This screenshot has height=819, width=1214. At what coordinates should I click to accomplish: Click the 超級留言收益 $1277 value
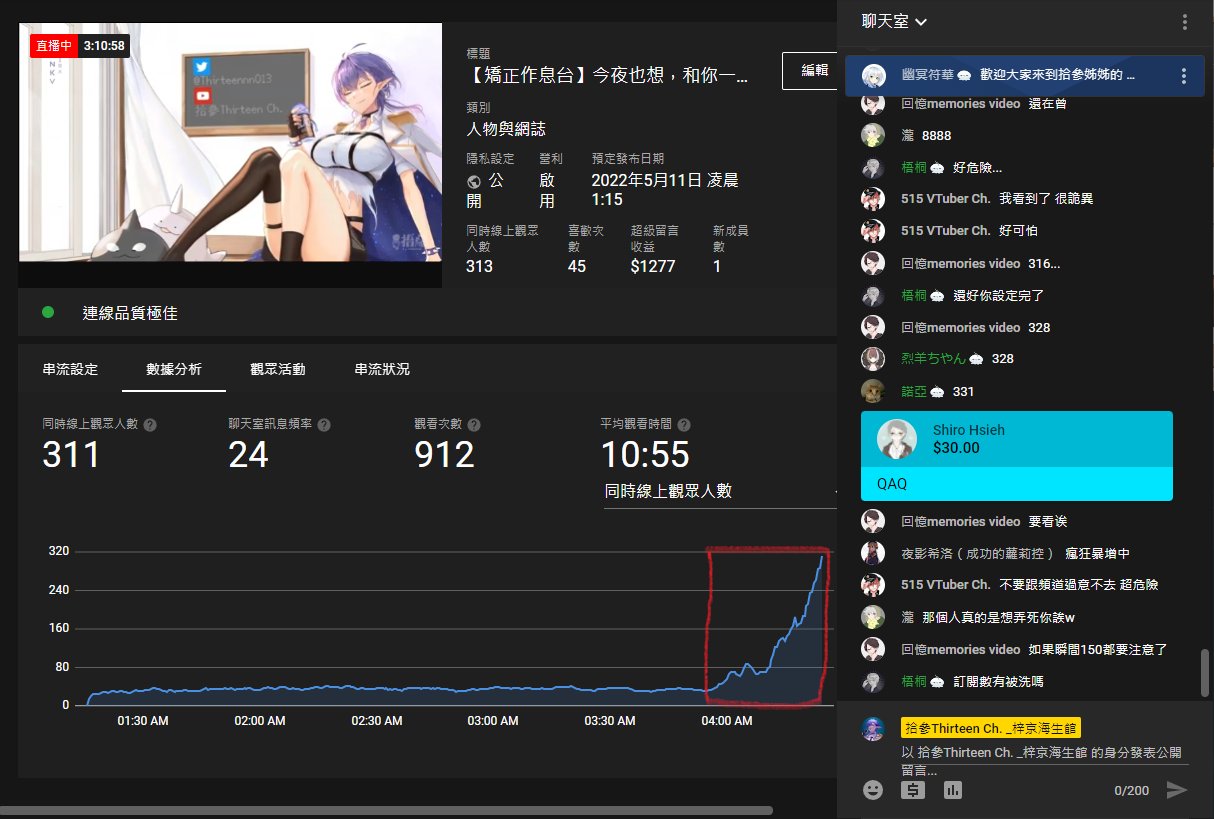coord(653,266)
